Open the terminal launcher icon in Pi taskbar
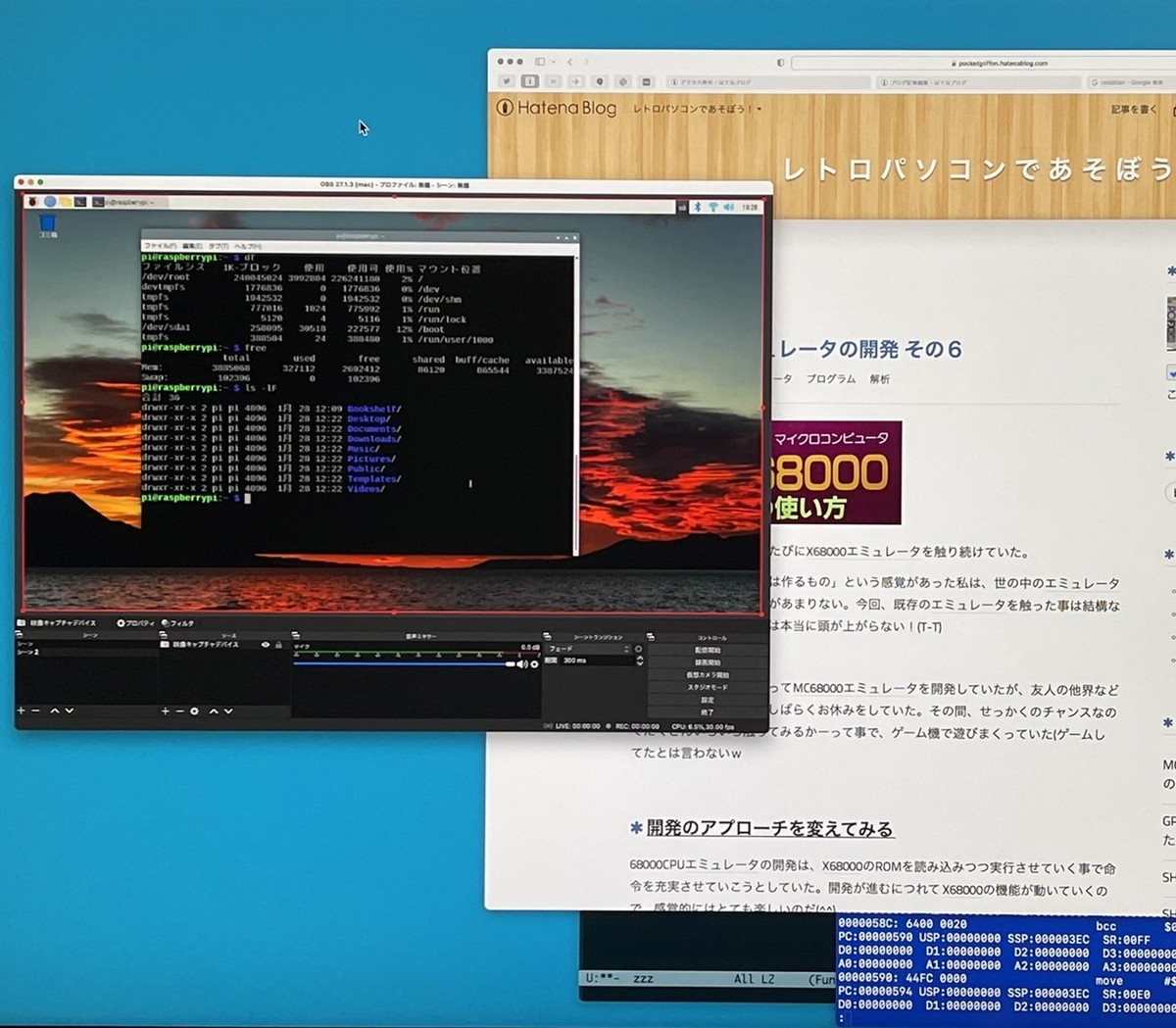Image resolution: width=1176 pixels, height=1028 pixels. point(79,202)
